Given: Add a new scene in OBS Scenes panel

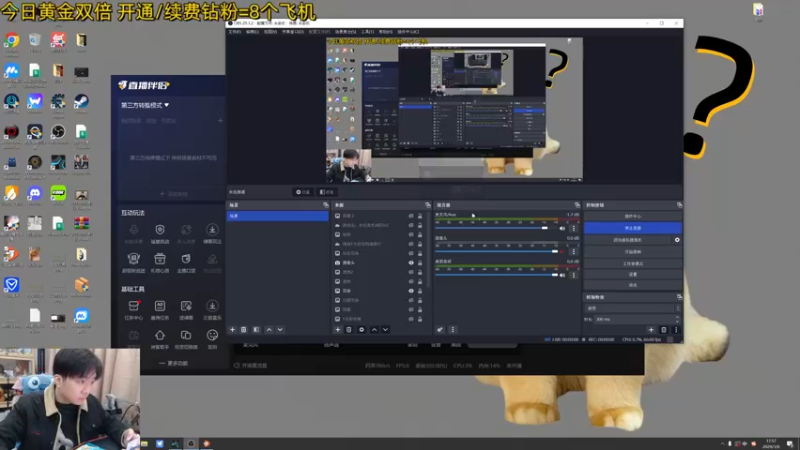Looking at the screenshot, I should click(x=232, y=330).
